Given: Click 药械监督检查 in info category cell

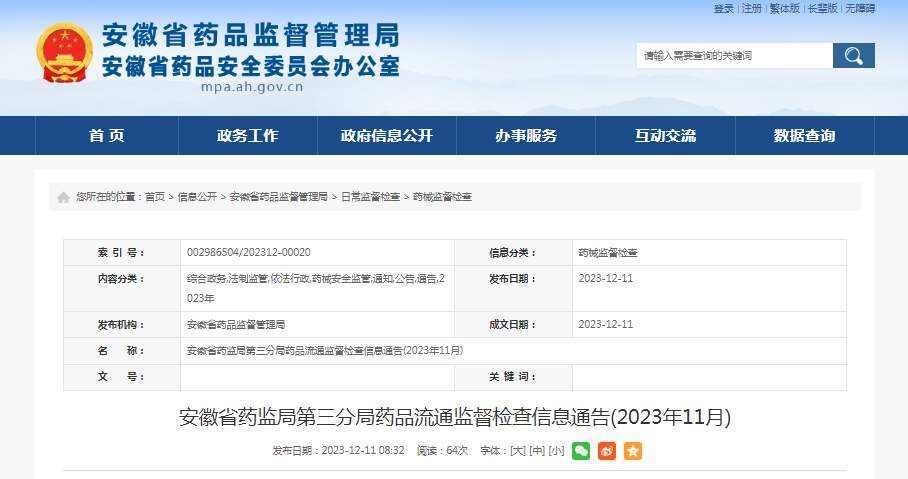Looking at the screenshot, I should 608,253.
